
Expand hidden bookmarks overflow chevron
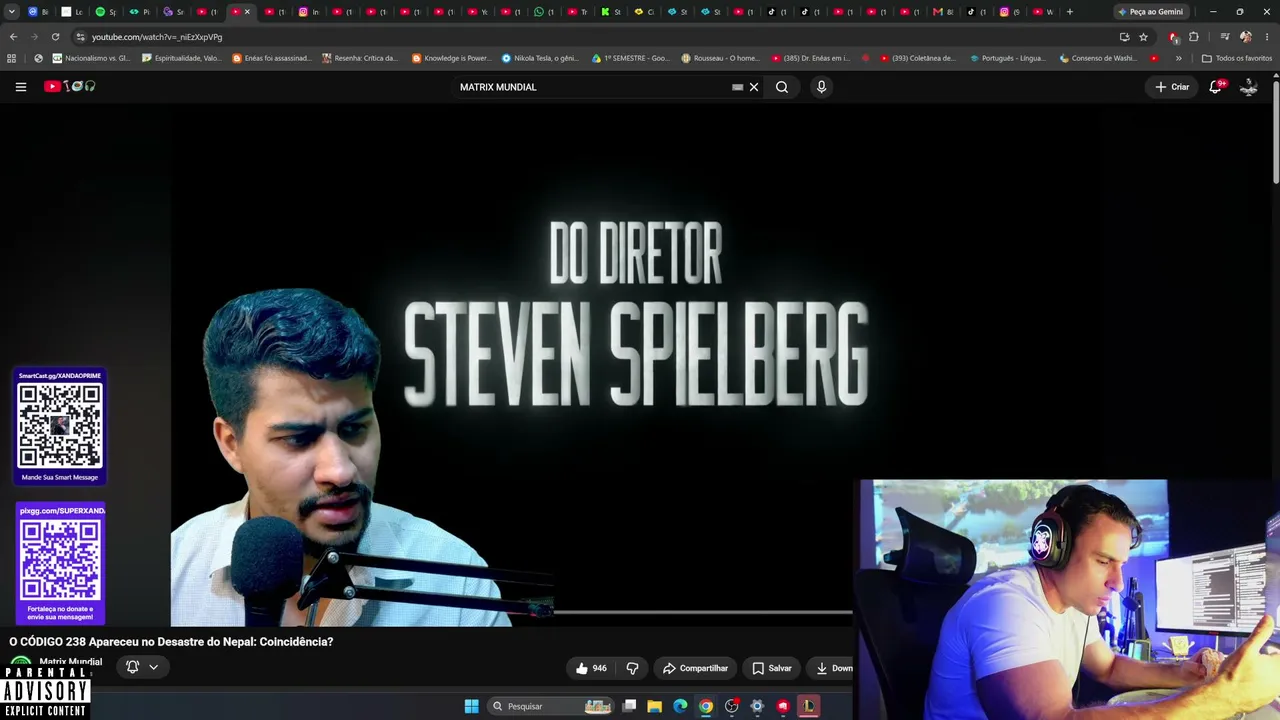click(1178, 58)
